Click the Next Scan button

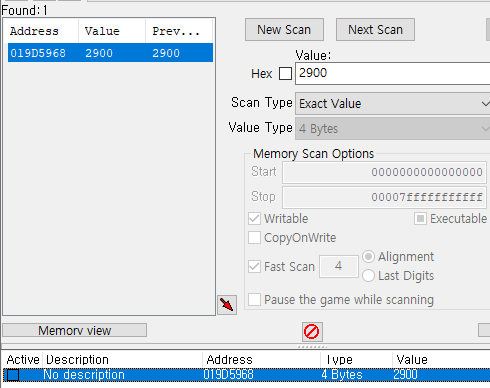[x=375, y=30]
